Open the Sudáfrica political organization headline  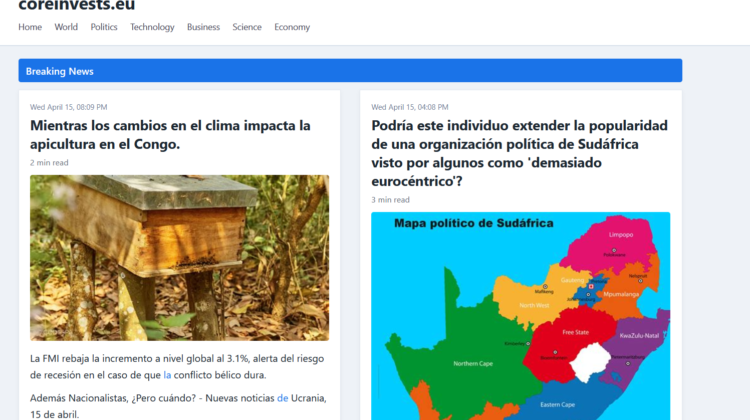click(x=519, y=153)
